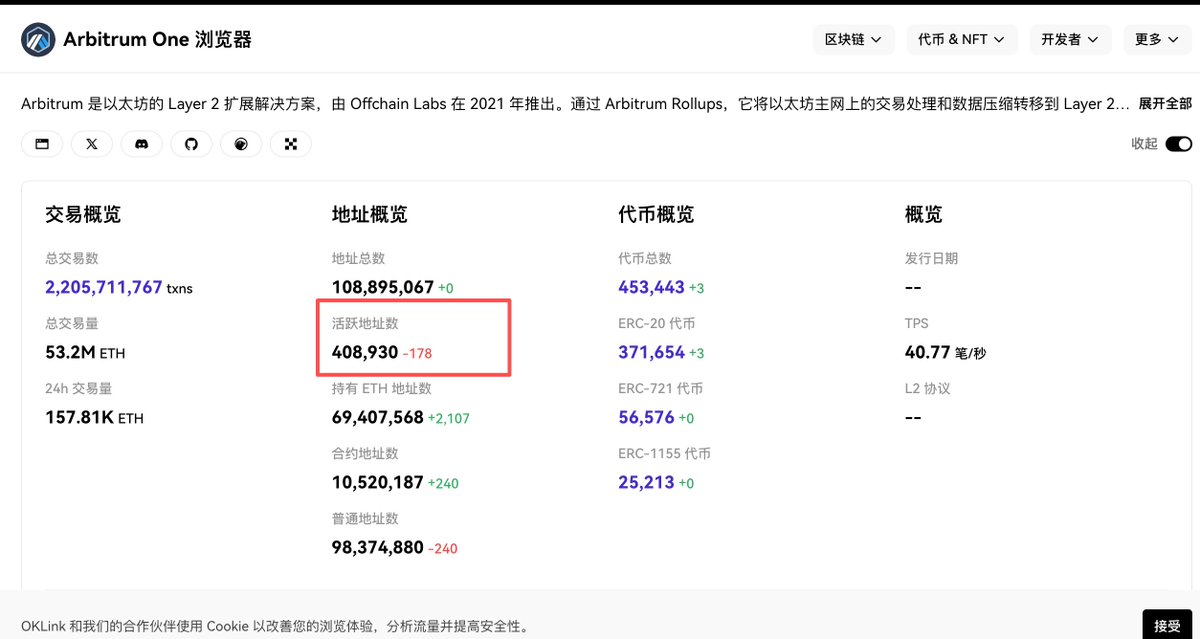Click the 地址概览 section heading
Image resolution: width=1200 pixels, height=639 pixels.
point(370,214)
